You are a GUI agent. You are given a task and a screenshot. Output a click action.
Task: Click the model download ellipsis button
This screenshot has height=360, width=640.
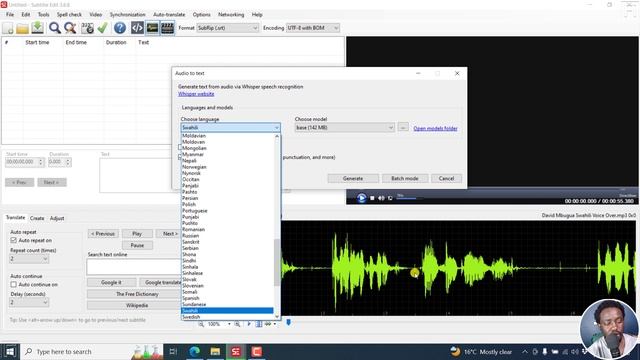pos(403,127)
